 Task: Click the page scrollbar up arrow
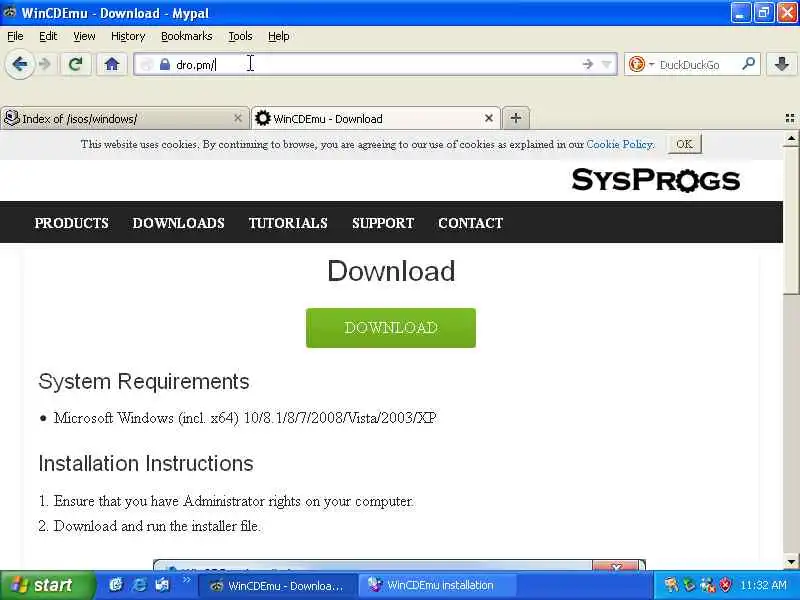coord(791,138)
